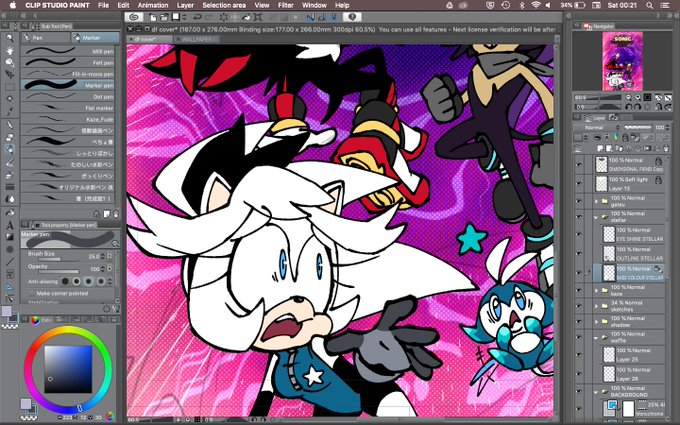Click the New document icon in command bar
The width and height of the screenshot is (680, 425).
click(x=153, y=17)
